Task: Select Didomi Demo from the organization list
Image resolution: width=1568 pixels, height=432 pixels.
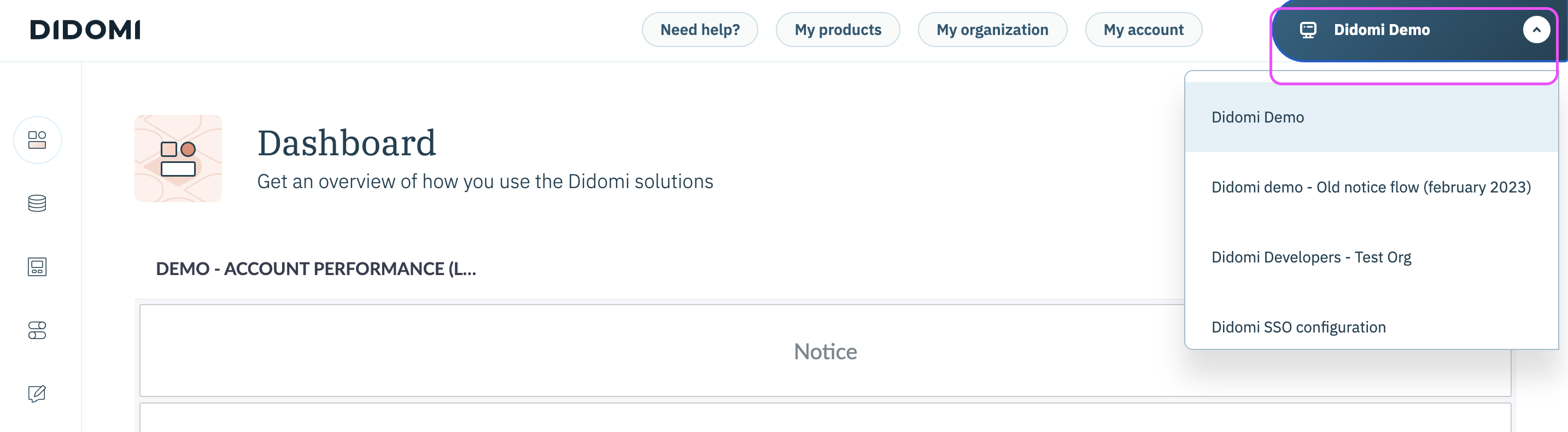Action: pyautogui.click(x=1257, y=117)
